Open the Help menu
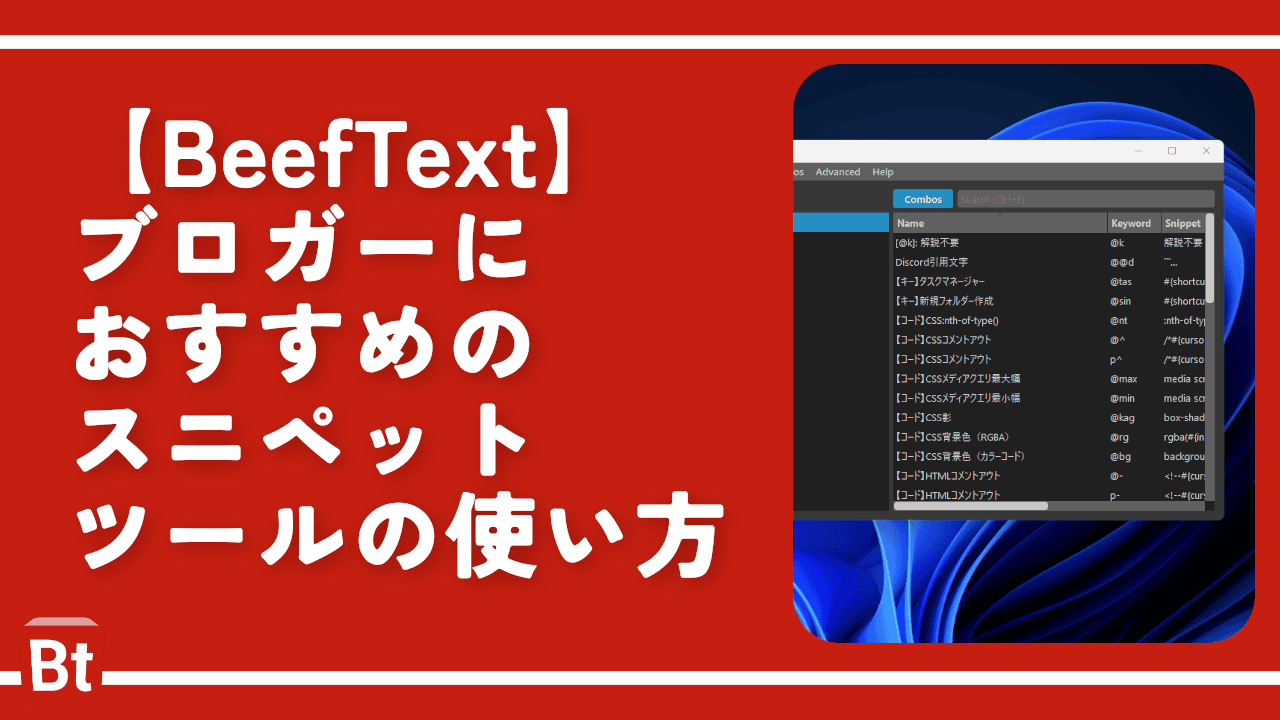 pyautogui.click(x=882, y=172)
